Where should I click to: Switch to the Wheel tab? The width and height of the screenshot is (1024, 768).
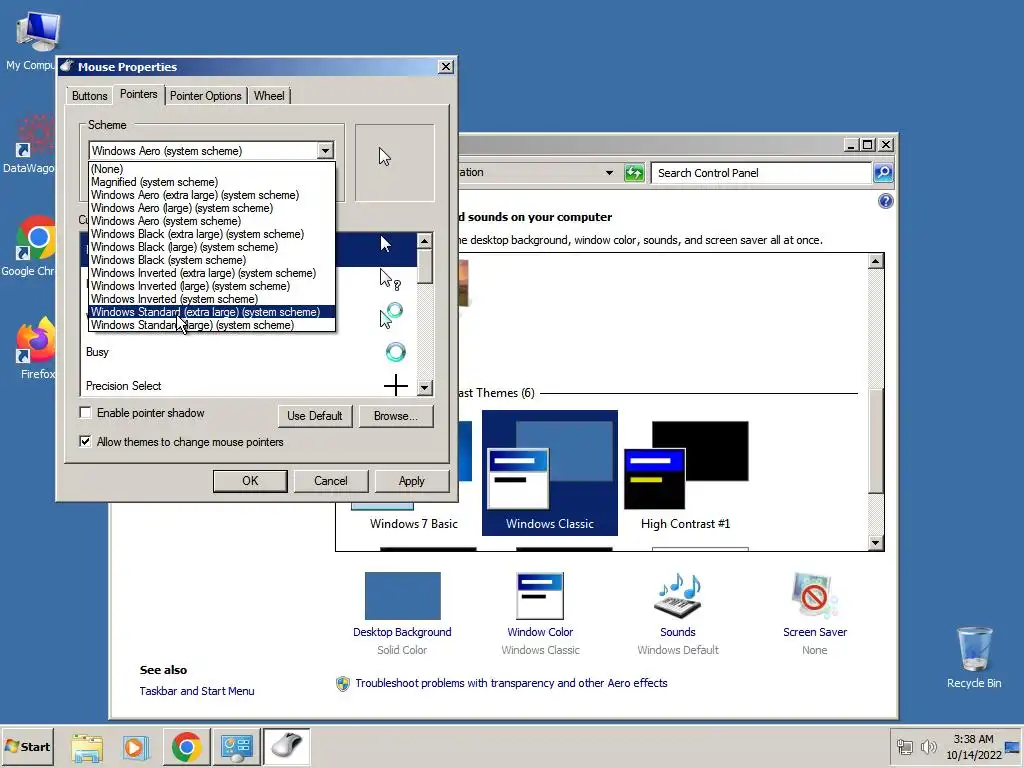[x=269, y=95]
